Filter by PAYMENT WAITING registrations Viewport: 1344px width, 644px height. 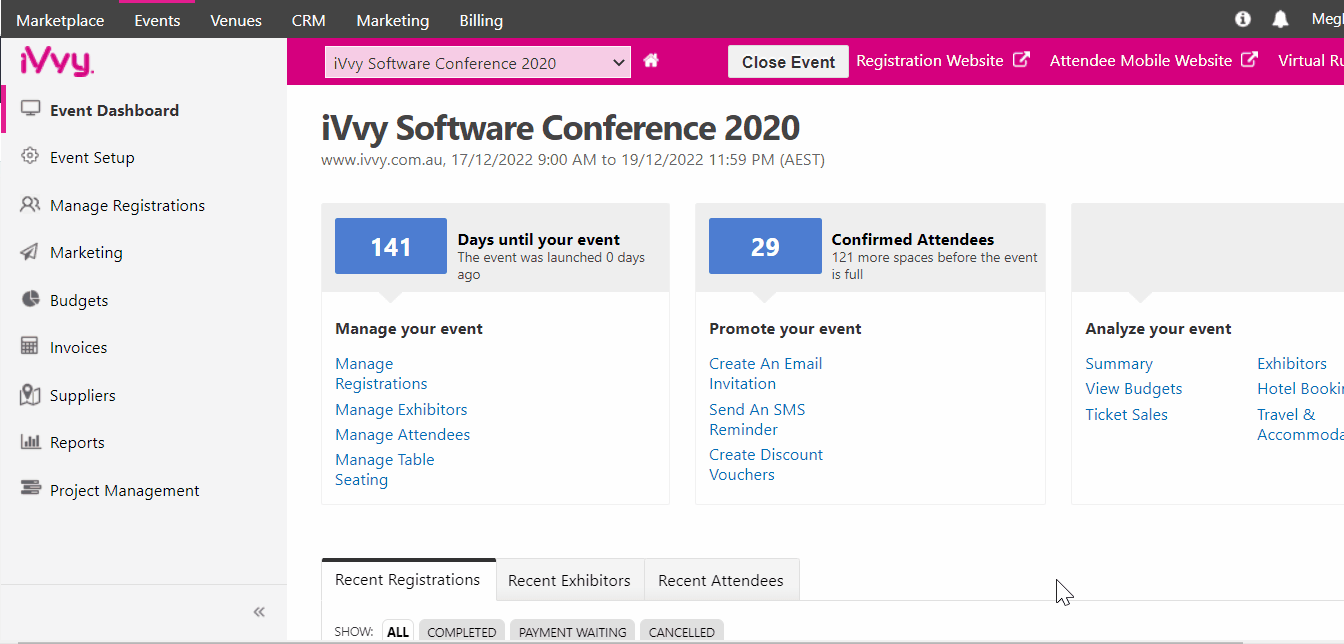coord(573,632)
